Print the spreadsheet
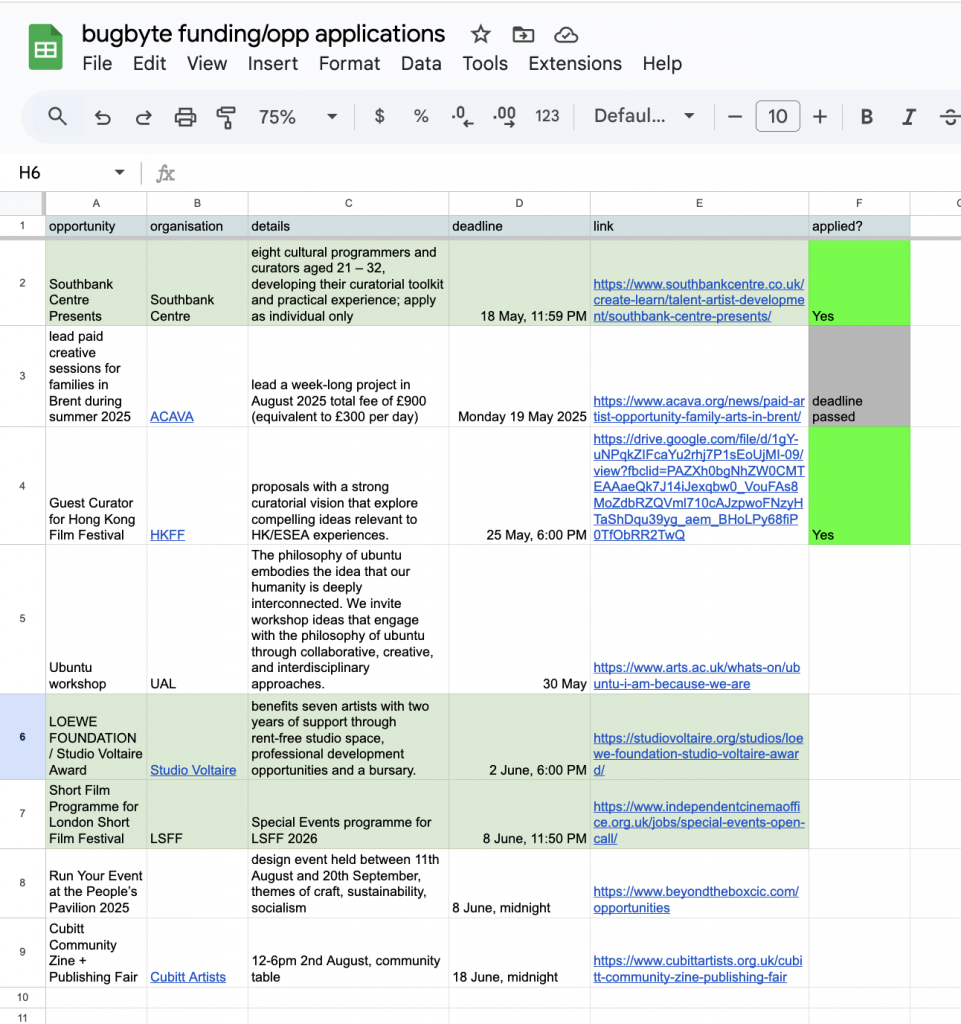961x1024 pixels. click(x=185, y=117)
